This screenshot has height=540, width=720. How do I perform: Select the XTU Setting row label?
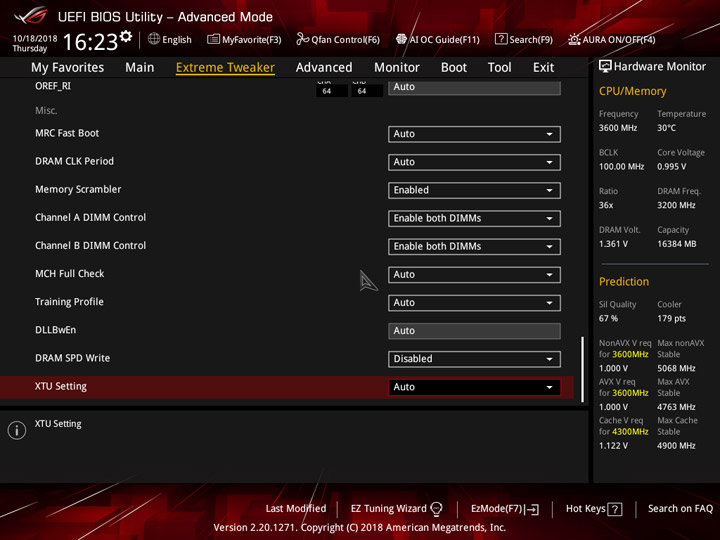(61, 387)
